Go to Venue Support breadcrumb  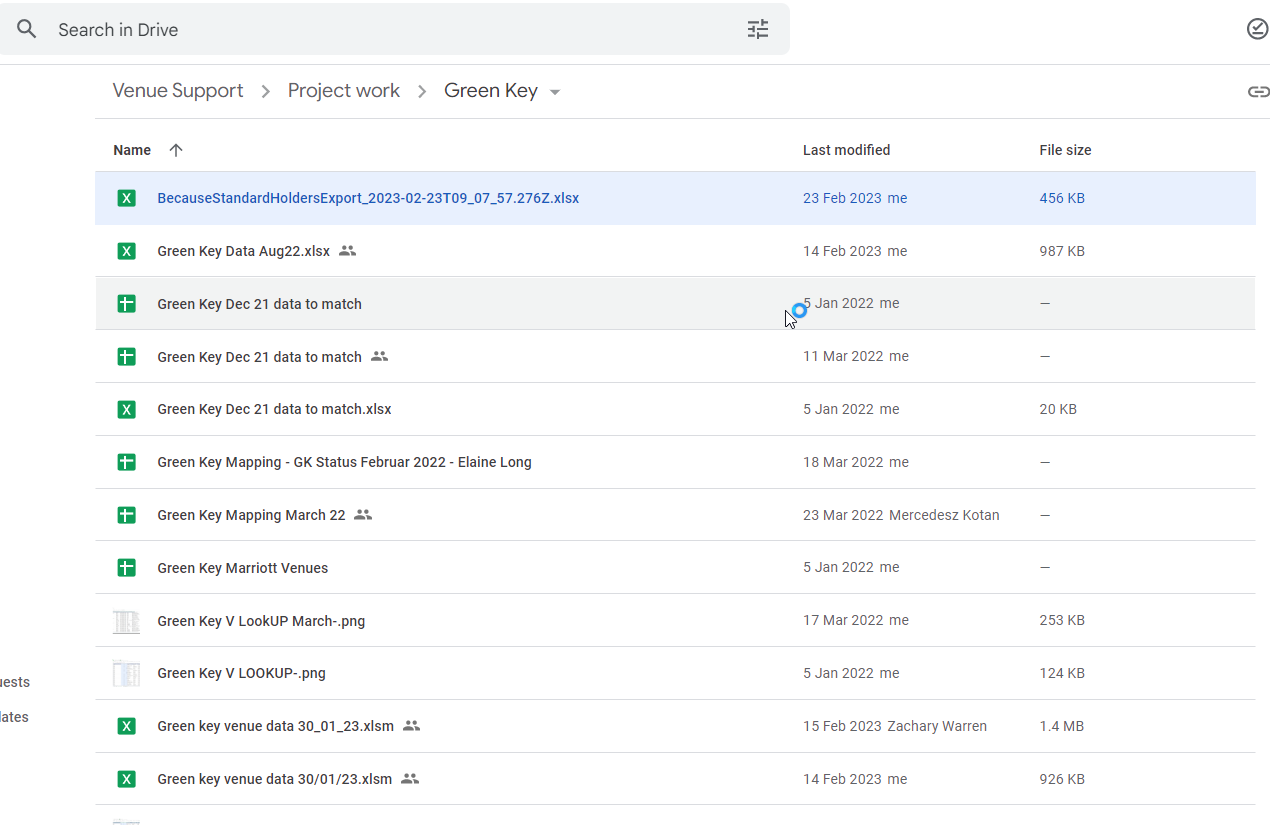pyautogui.click(x=178, y=91)
